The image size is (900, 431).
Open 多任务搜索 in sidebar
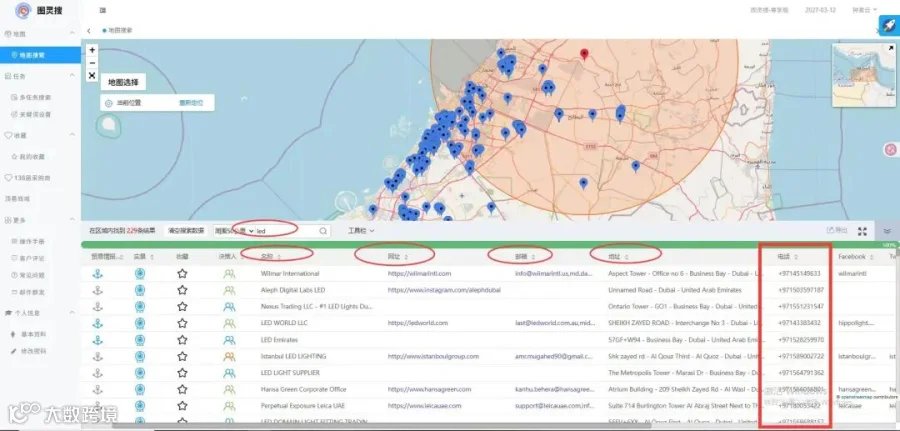coord(34,97)
